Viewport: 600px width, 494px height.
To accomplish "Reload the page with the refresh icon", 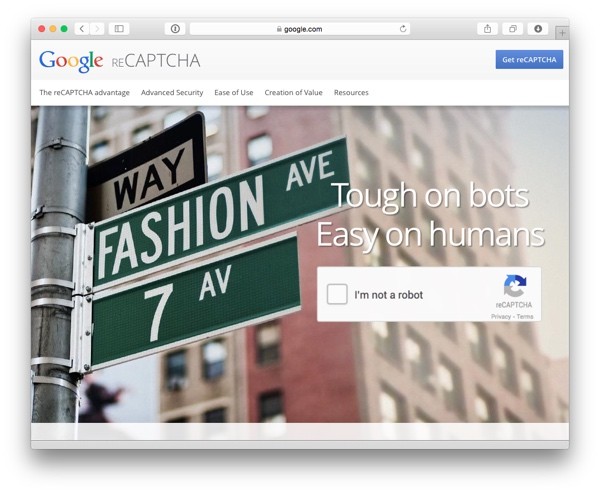I will click(403, 29).
